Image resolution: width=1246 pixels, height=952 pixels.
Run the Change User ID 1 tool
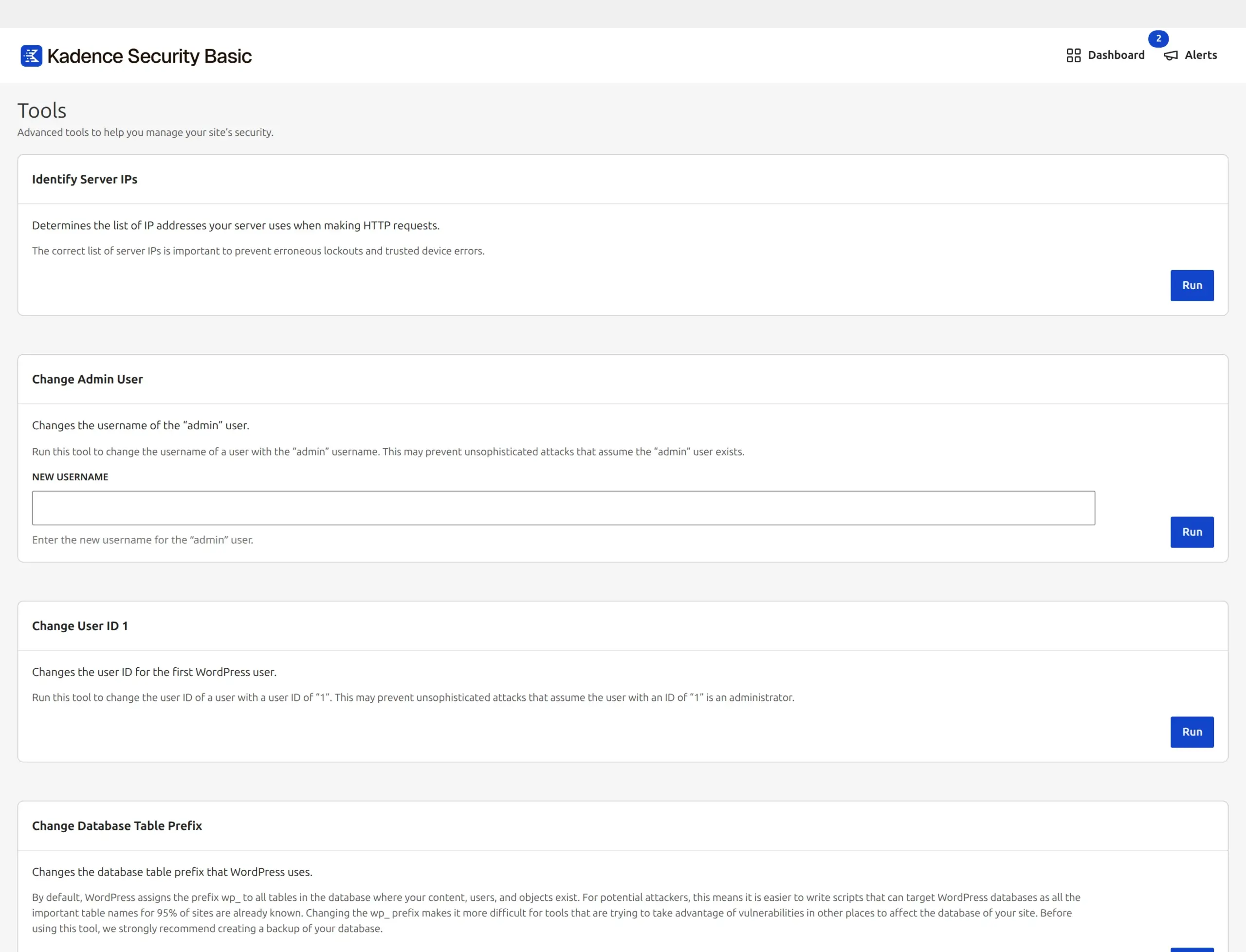[1191, 732]
